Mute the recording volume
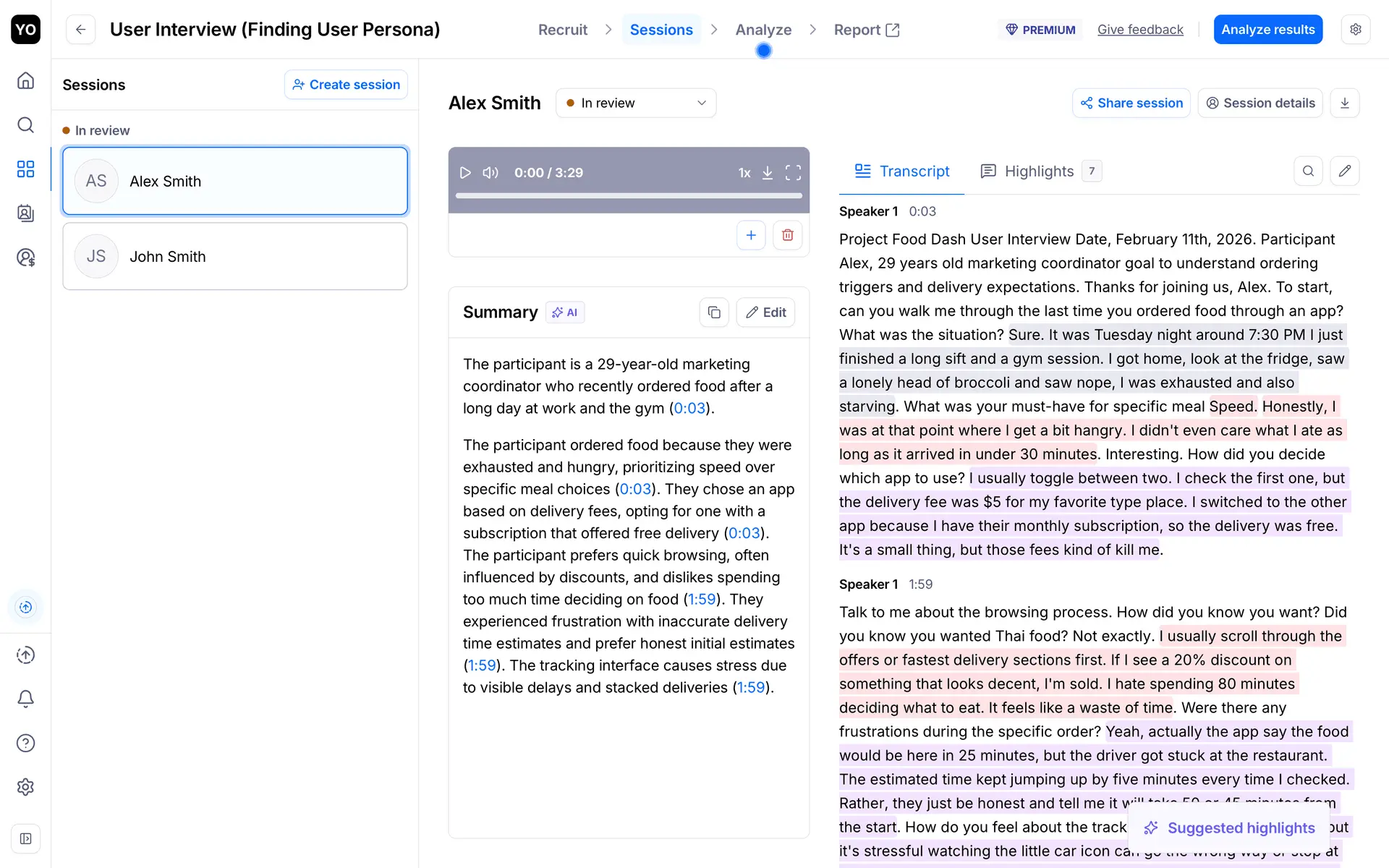 coord(490,173)
